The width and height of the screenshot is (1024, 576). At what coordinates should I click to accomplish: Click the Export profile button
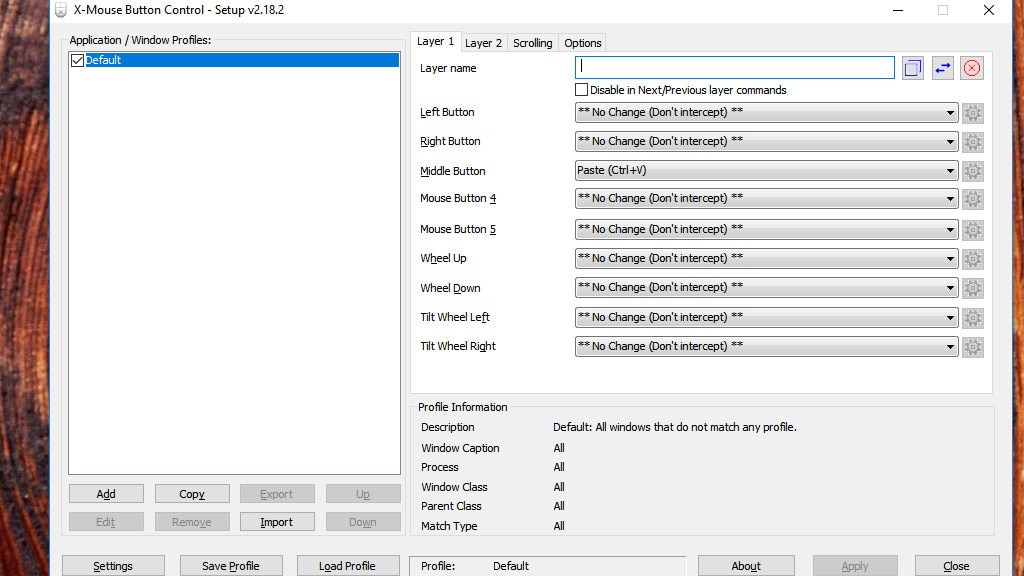click(277, 494)
